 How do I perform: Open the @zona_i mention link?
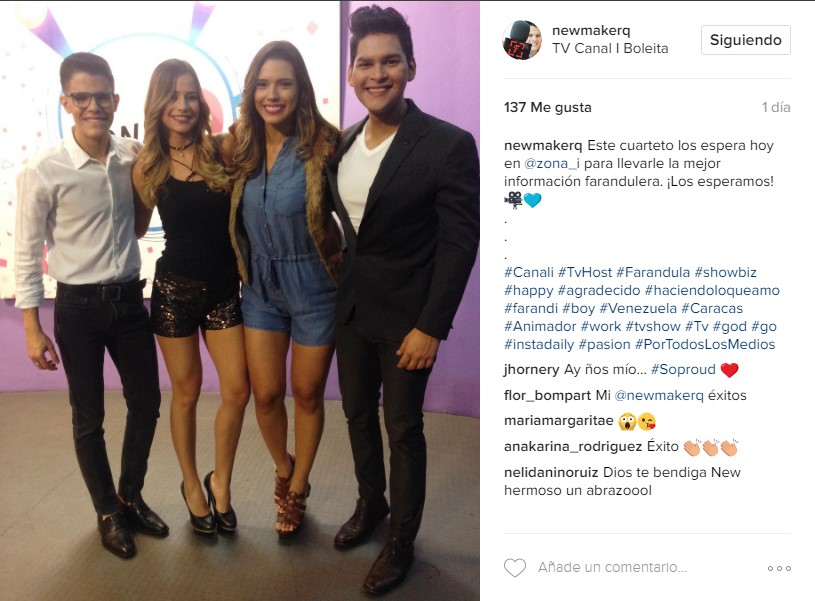551,164
